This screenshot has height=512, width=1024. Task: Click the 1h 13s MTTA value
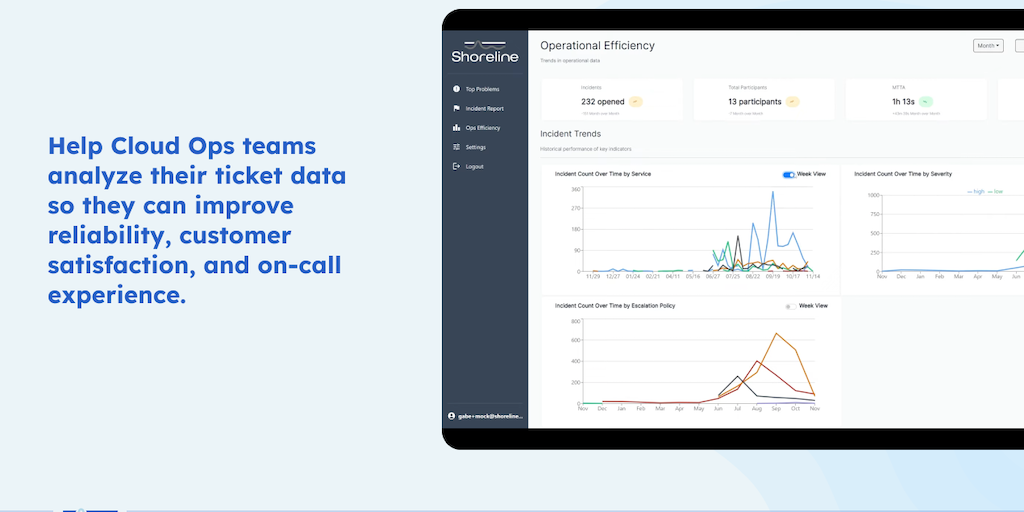tap(903, 102)
